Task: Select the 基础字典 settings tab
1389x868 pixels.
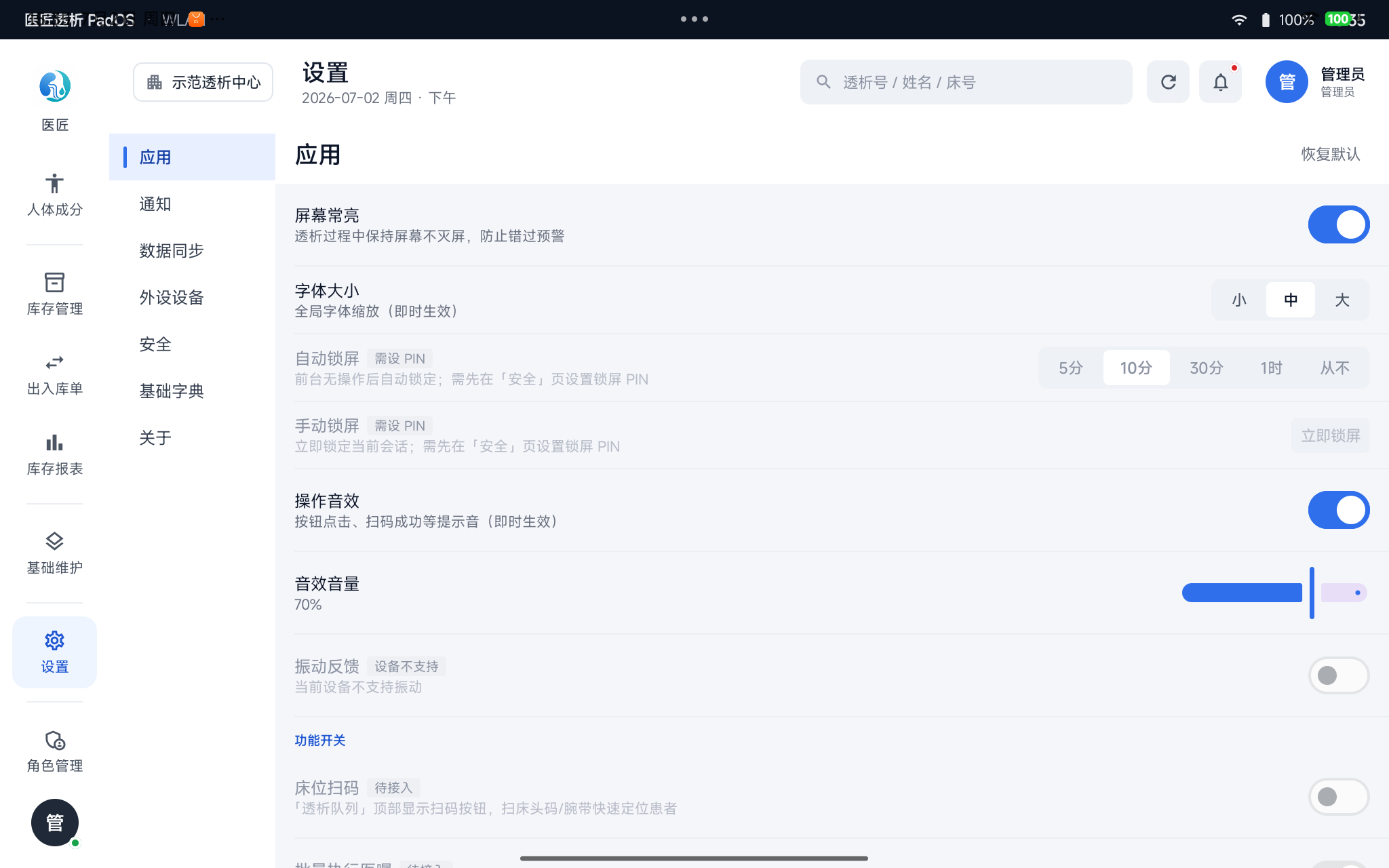Action: coord(192,391)
